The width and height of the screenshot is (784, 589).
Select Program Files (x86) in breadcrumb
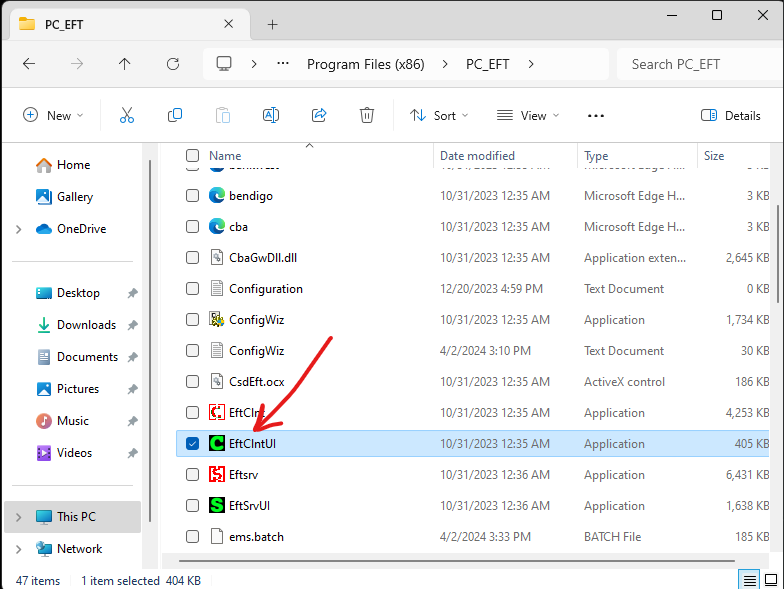[365, 64]
